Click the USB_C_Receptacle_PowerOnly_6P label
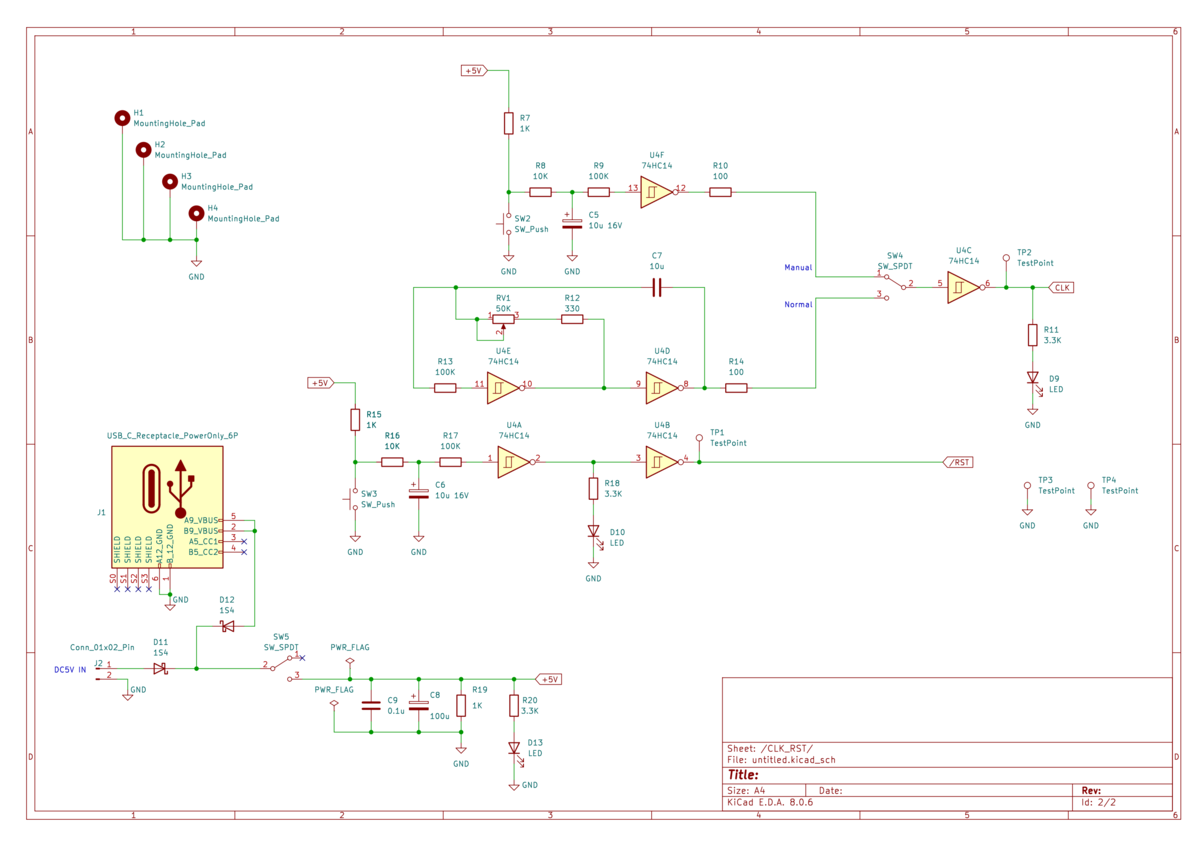 pos(173,436)
